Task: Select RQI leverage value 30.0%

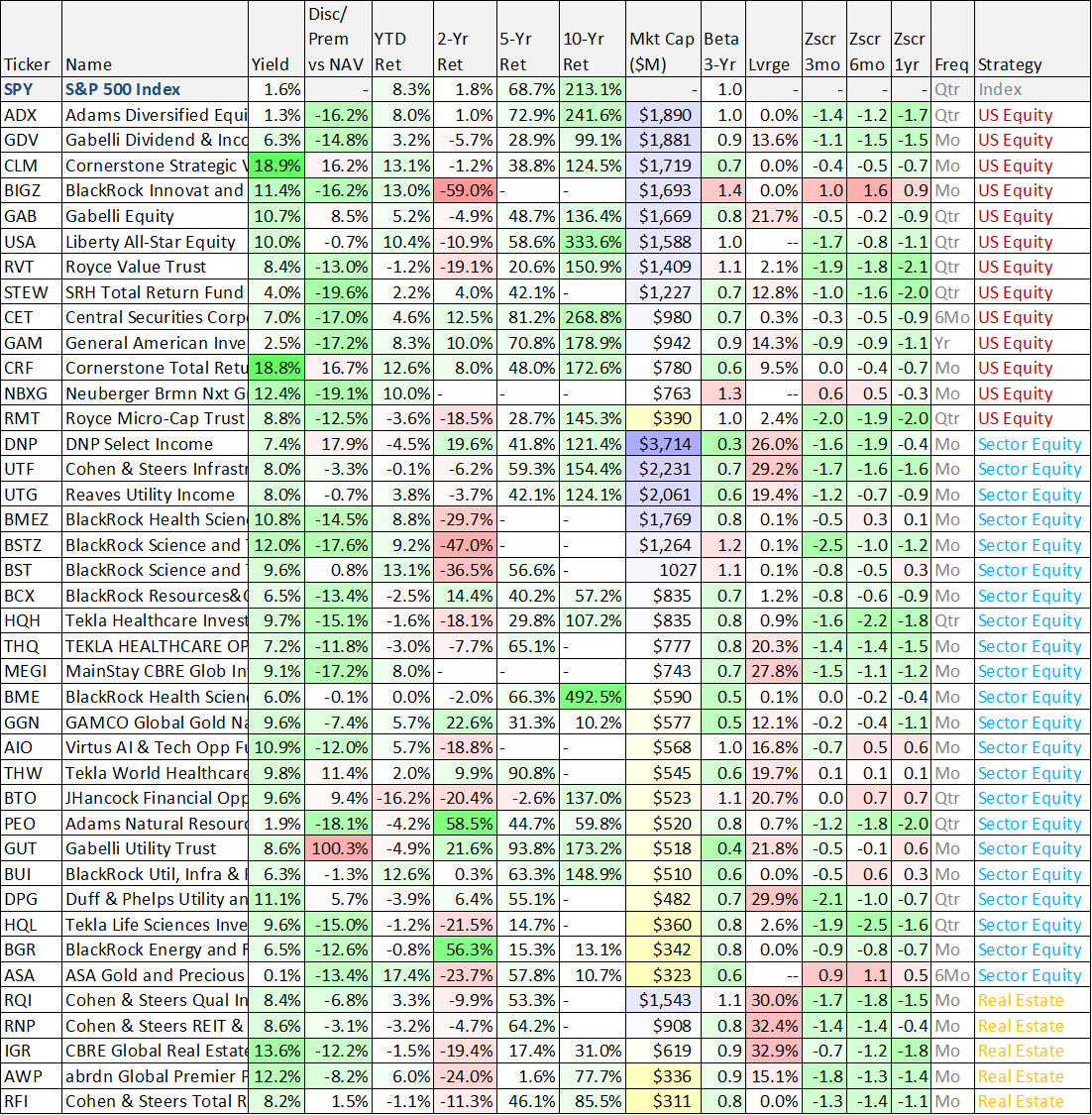Action: [773, 1000]
